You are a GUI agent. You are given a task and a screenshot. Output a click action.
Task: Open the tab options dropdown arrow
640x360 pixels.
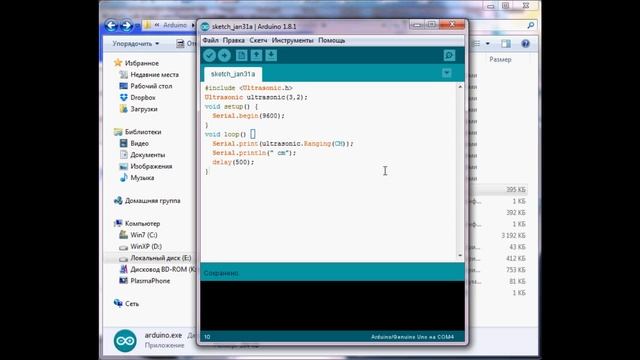coord(447,73)
